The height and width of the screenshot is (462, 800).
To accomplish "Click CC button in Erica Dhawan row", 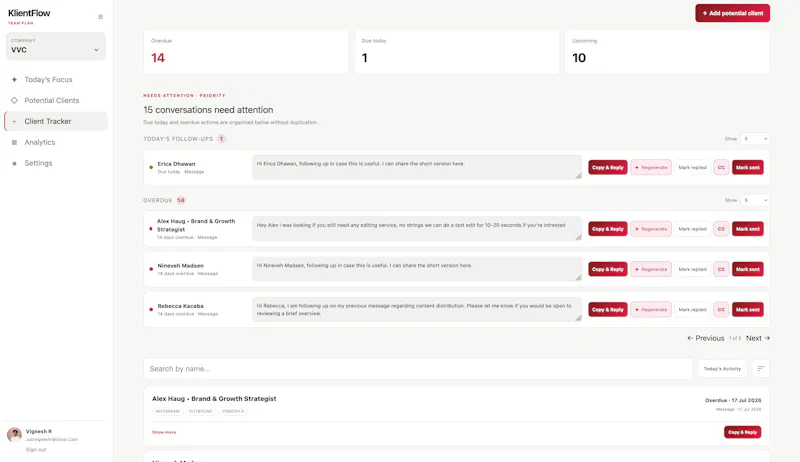I will pyautogui.click(x=721, y=167).
